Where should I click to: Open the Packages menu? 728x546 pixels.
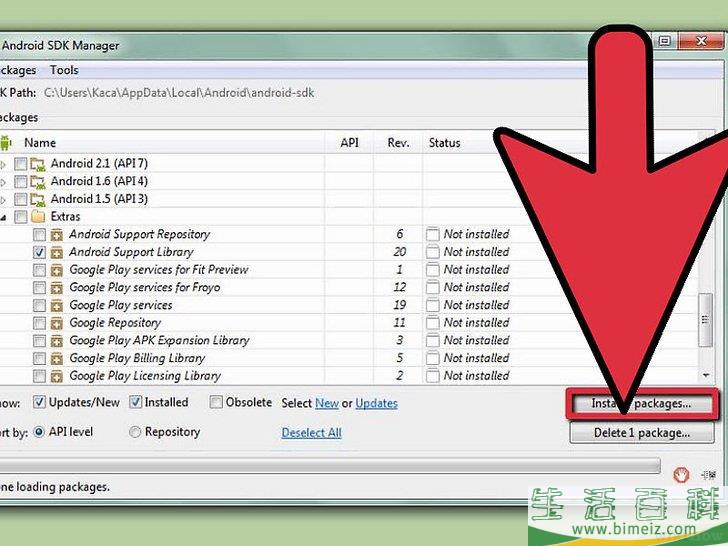coord(18,70)
